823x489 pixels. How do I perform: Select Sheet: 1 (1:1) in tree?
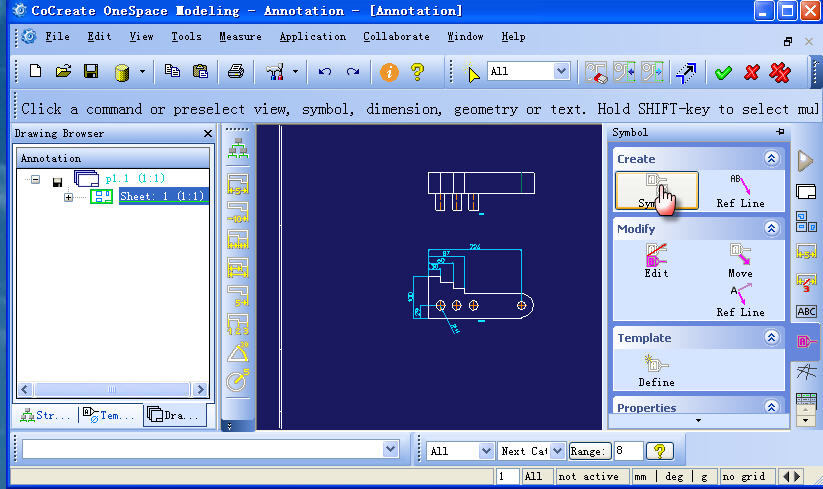pyautogui.click(x=162, y=196)
